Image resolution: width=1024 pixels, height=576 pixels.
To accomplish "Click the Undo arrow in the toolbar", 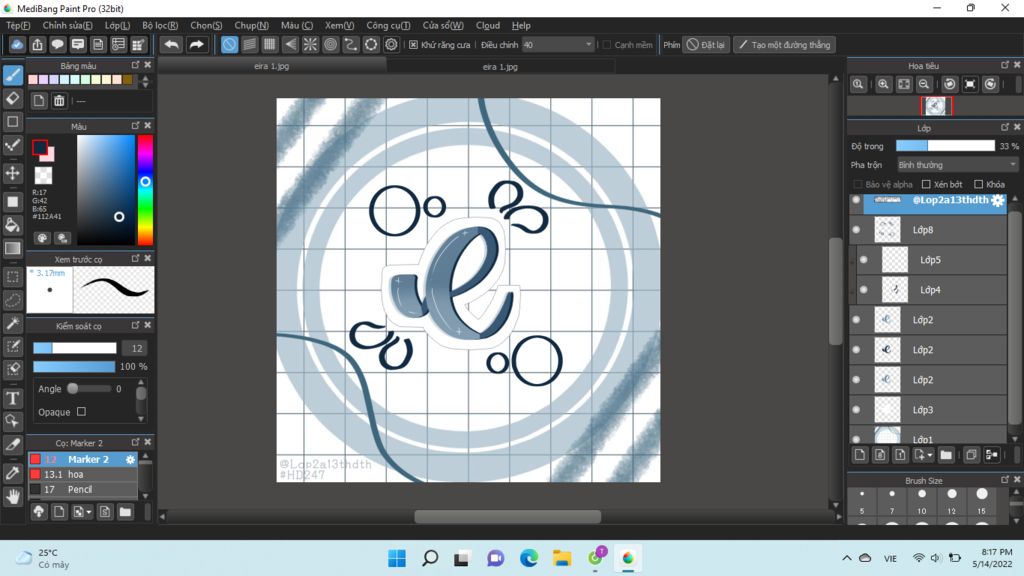I will point(172,44).
